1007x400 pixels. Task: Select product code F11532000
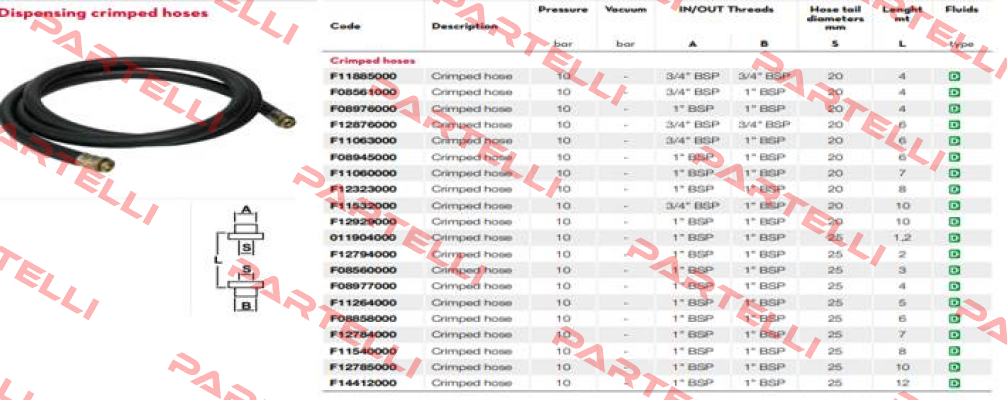tap(363, 205)
